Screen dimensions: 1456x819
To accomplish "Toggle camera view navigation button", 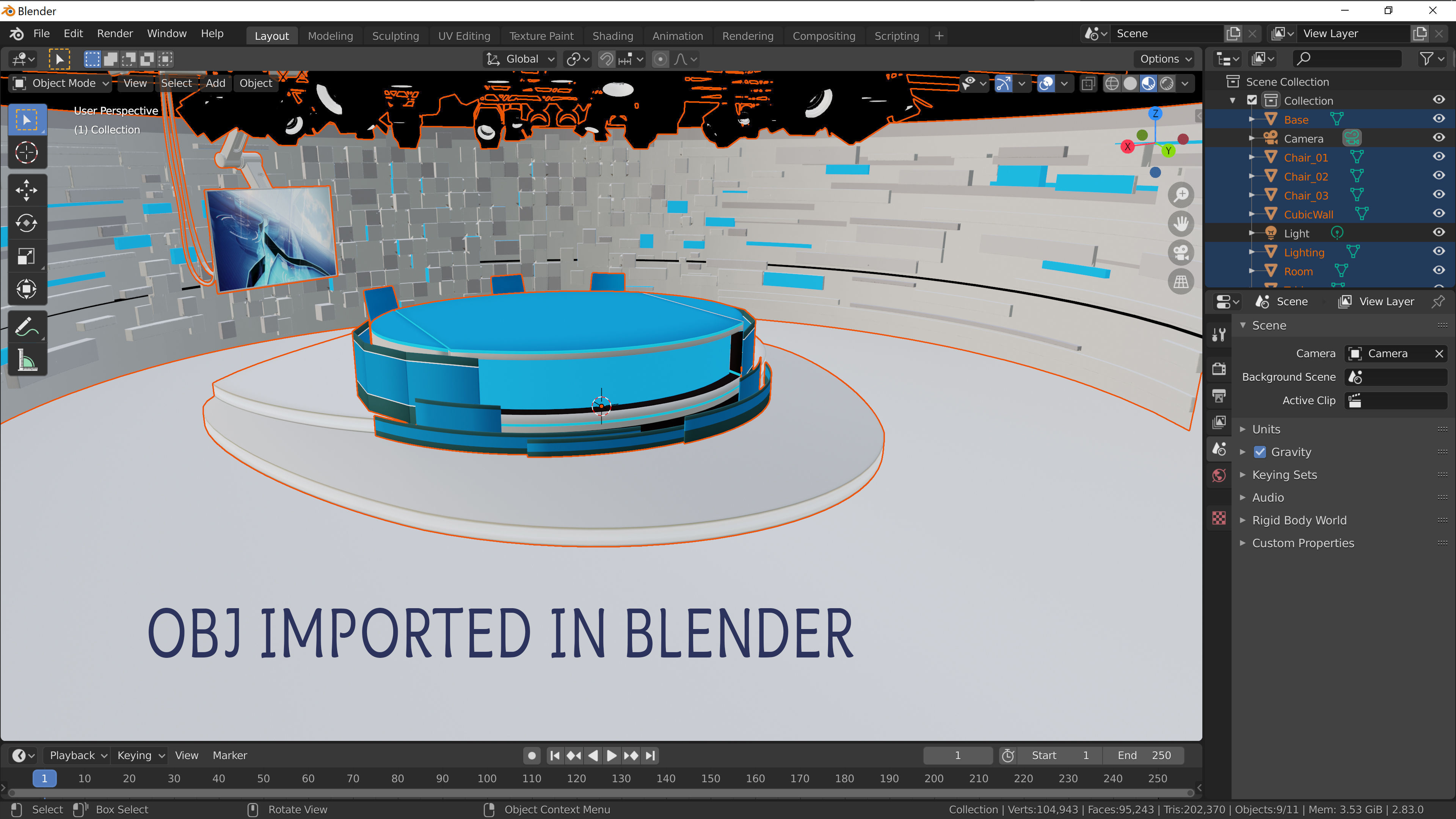I will [1181, 253].
